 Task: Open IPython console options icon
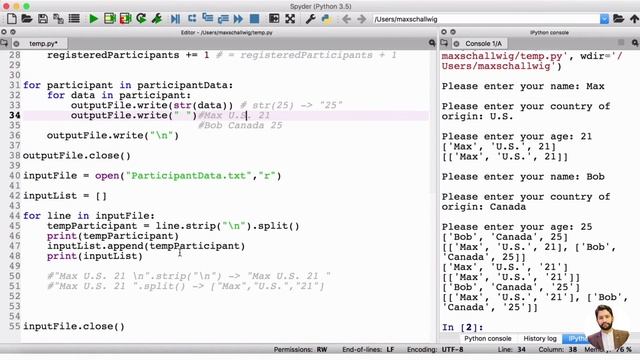coord(635,43)
